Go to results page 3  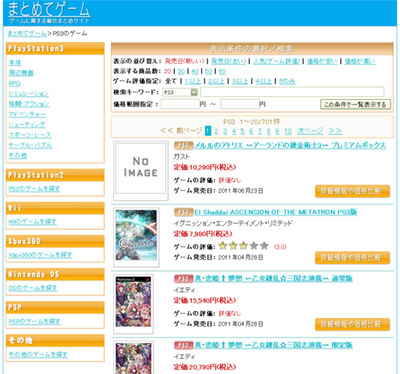[225, 131]
